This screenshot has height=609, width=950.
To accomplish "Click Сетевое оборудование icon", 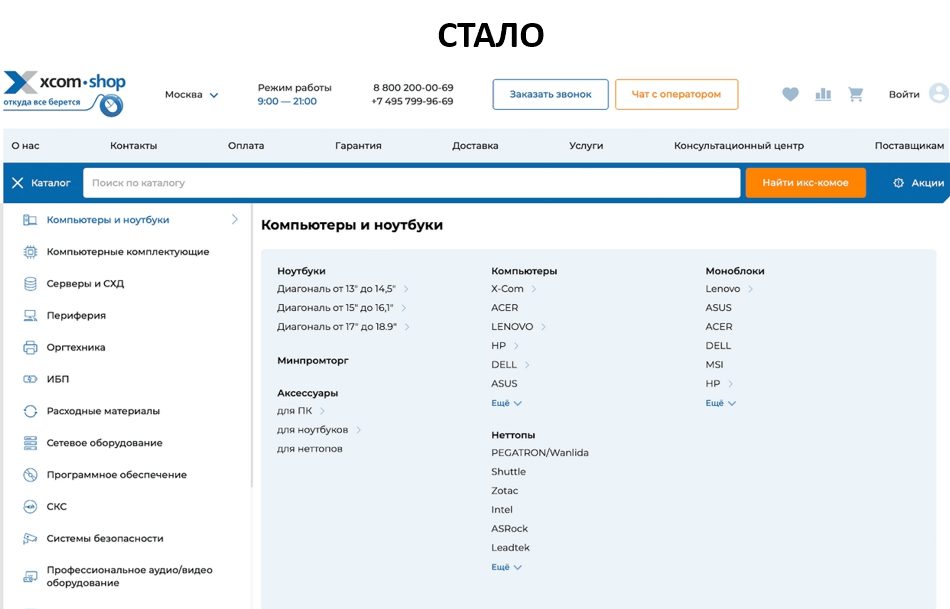I will click(30, 443).
